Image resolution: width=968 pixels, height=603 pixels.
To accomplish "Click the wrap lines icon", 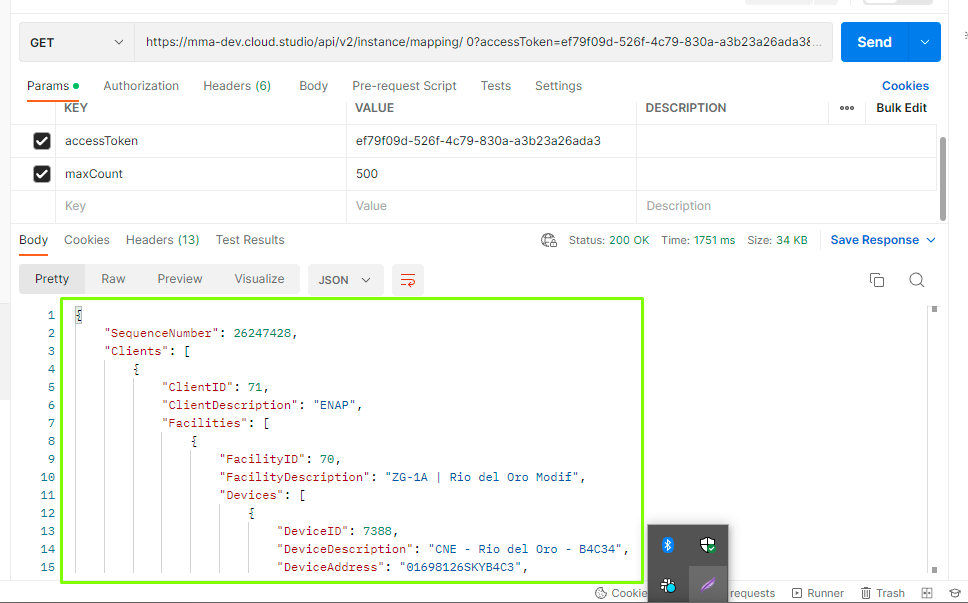I will (x=408, y=280).
